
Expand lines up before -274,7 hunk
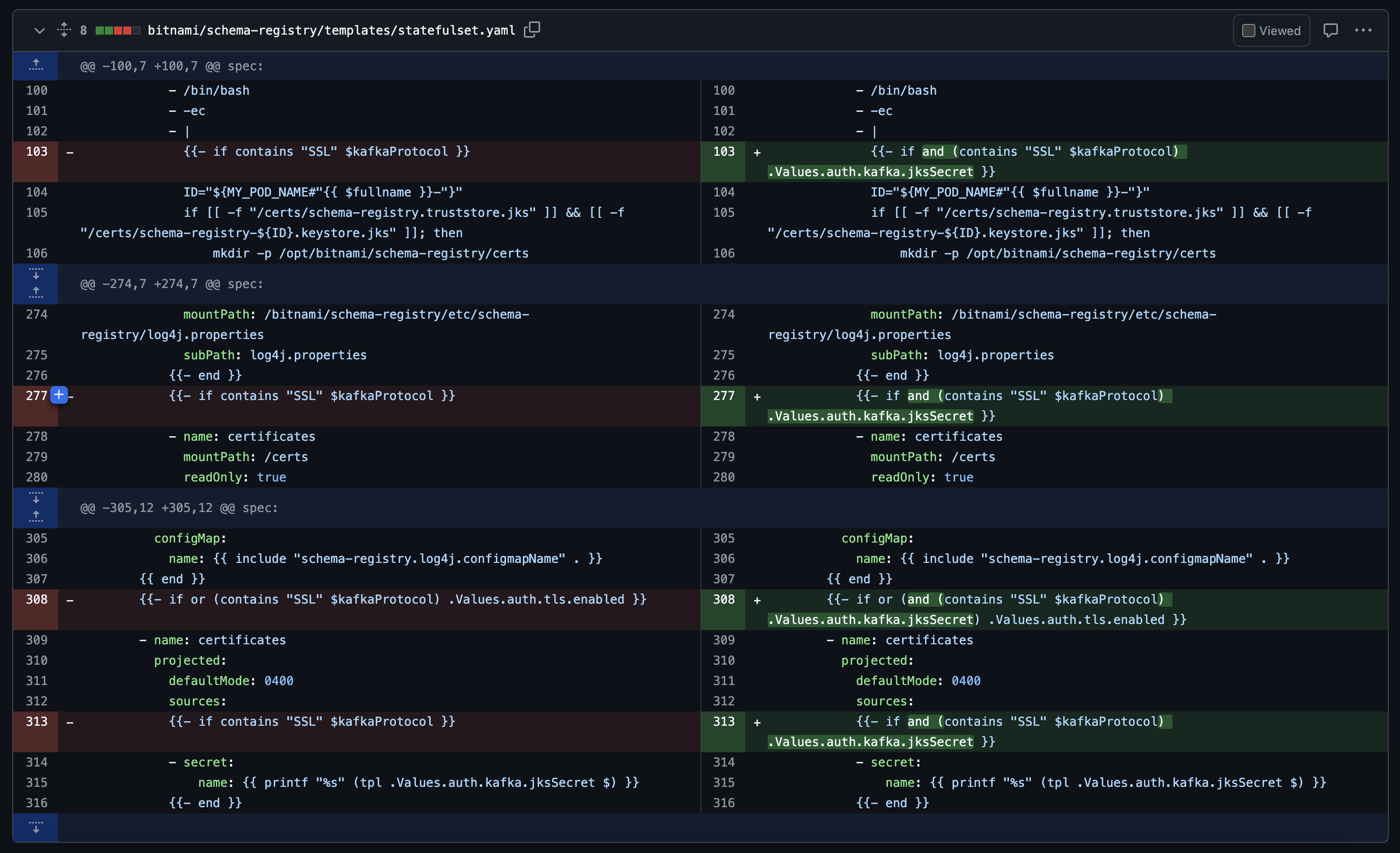click(36, 294)
